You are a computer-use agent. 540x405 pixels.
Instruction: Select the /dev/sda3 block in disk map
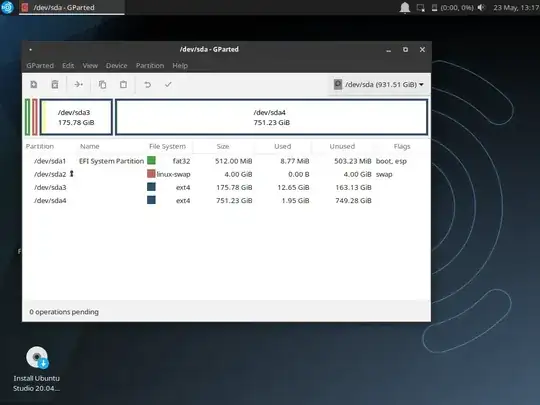(76, 117)
